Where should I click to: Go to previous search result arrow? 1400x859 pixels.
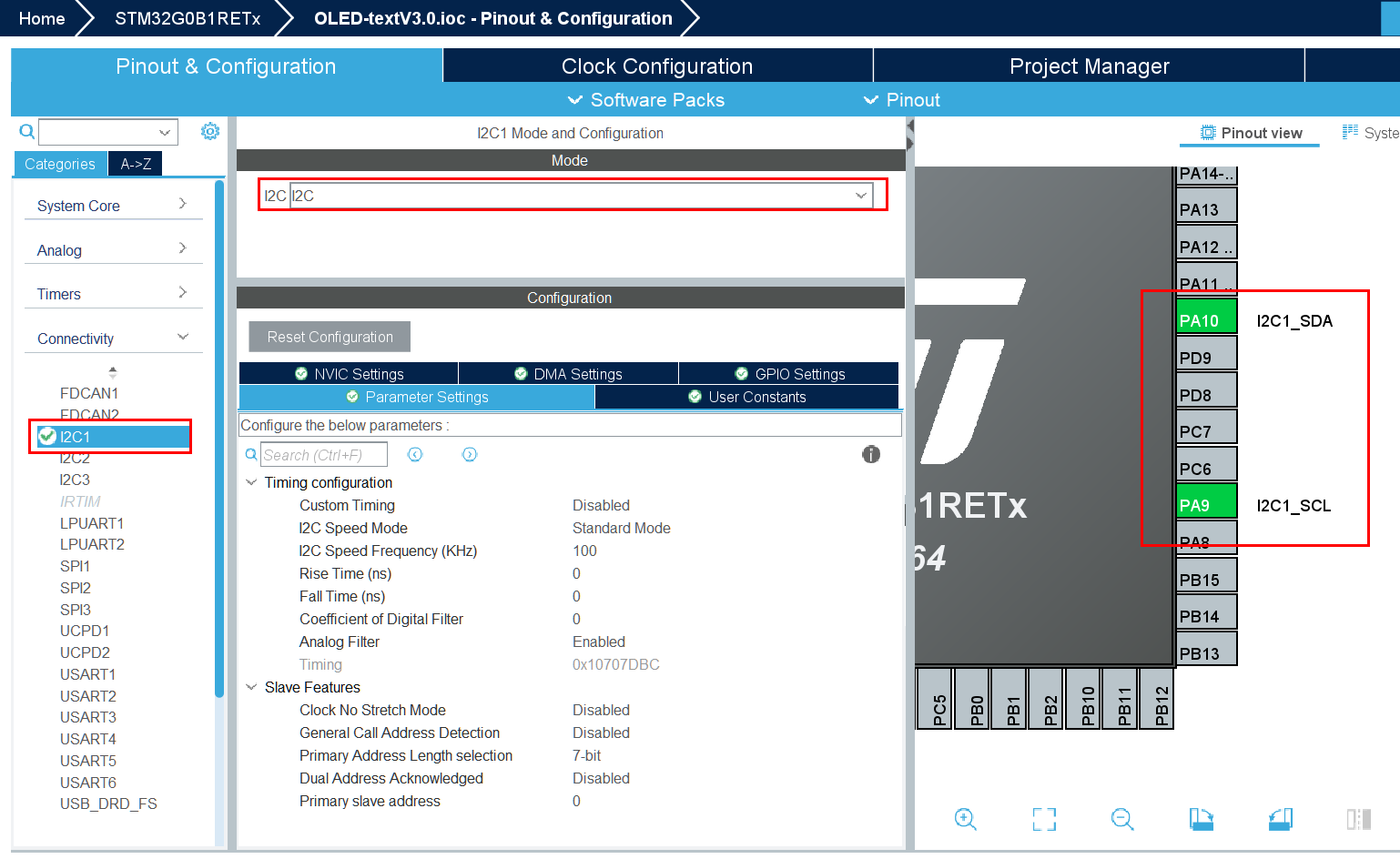(x=415, y=454)
